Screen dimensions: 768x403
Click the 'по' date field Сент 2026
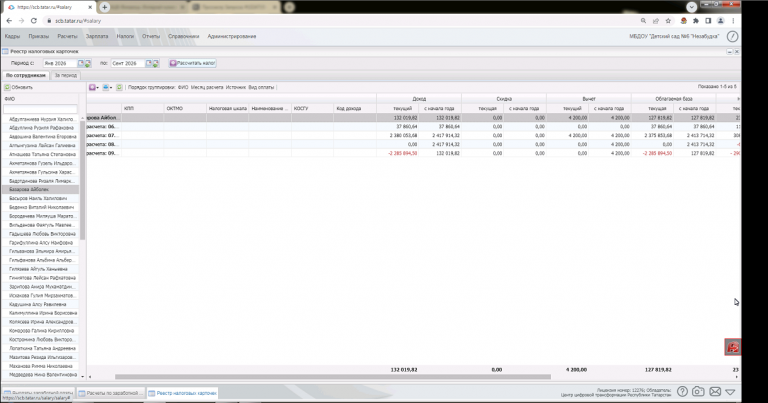127,63
